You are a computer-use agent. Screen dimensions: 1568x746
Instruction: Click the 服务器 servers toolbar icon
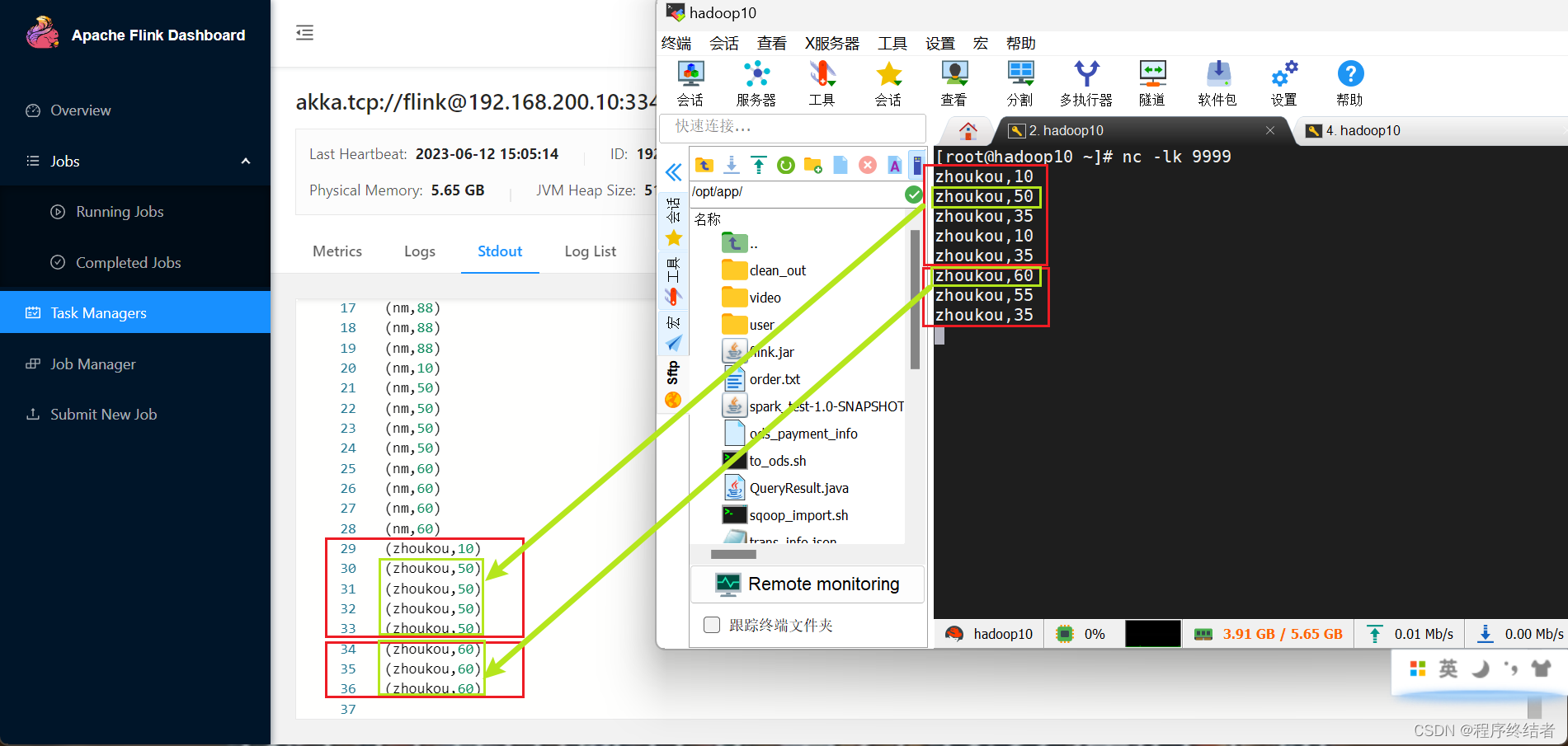(x=756, y=83)
